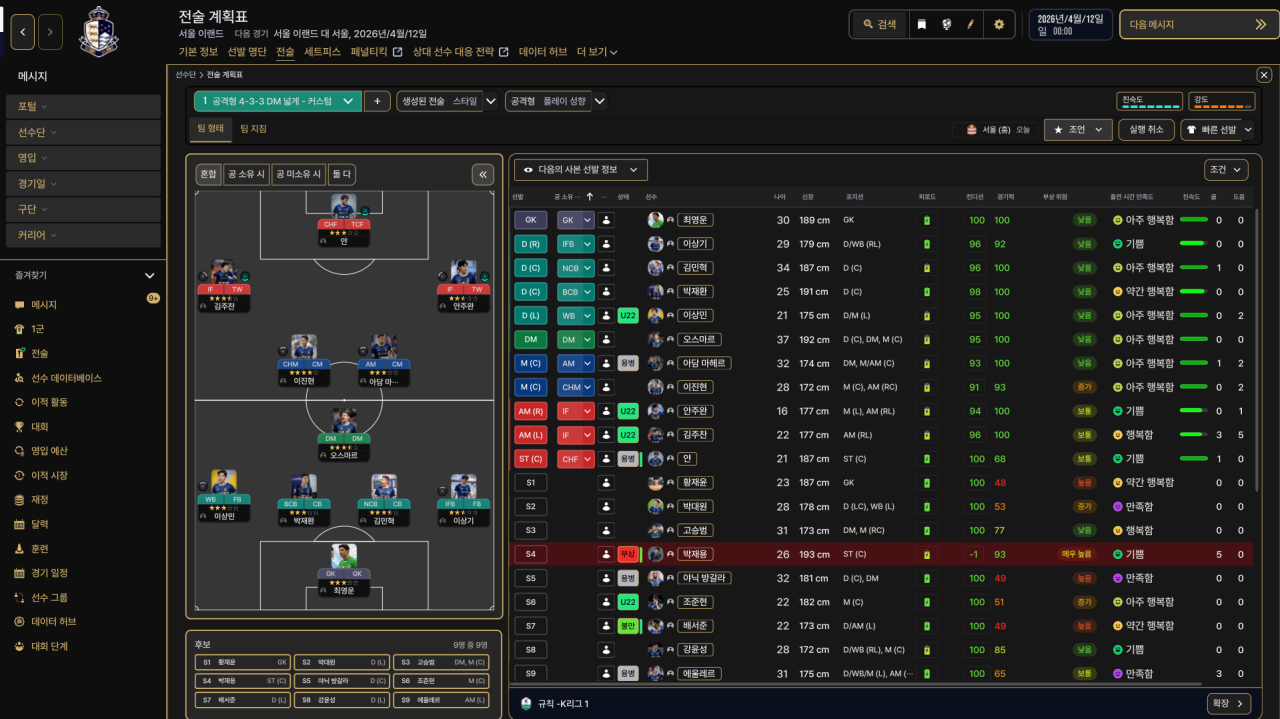The width and height of the screenshot is (1280, 719).
Task: Collapse the pitch panel with double-chevron icon
Action: [x=483, y=175]
